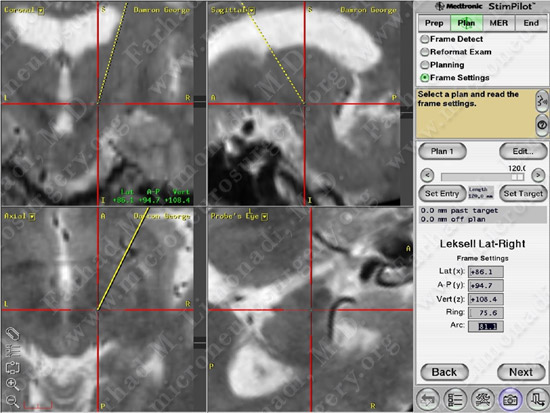Click the '0.0 mm off plan' text

click(x=453, y=219)
